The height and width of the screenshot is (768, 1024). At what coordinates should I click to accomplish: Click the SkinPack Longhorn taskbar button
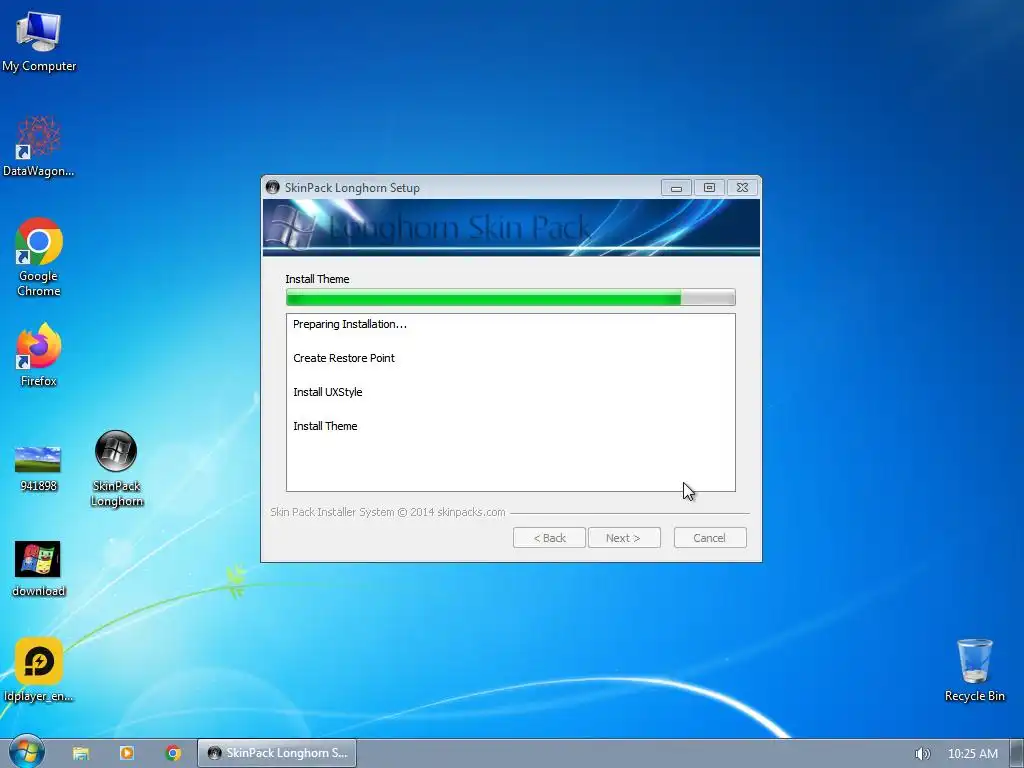pyautogui.click(x=278, y=753)
